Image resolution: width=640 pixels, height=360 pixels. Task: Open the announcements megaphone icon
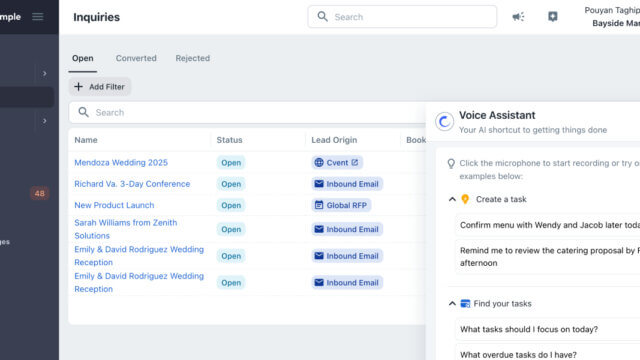[x=518, y=17]
